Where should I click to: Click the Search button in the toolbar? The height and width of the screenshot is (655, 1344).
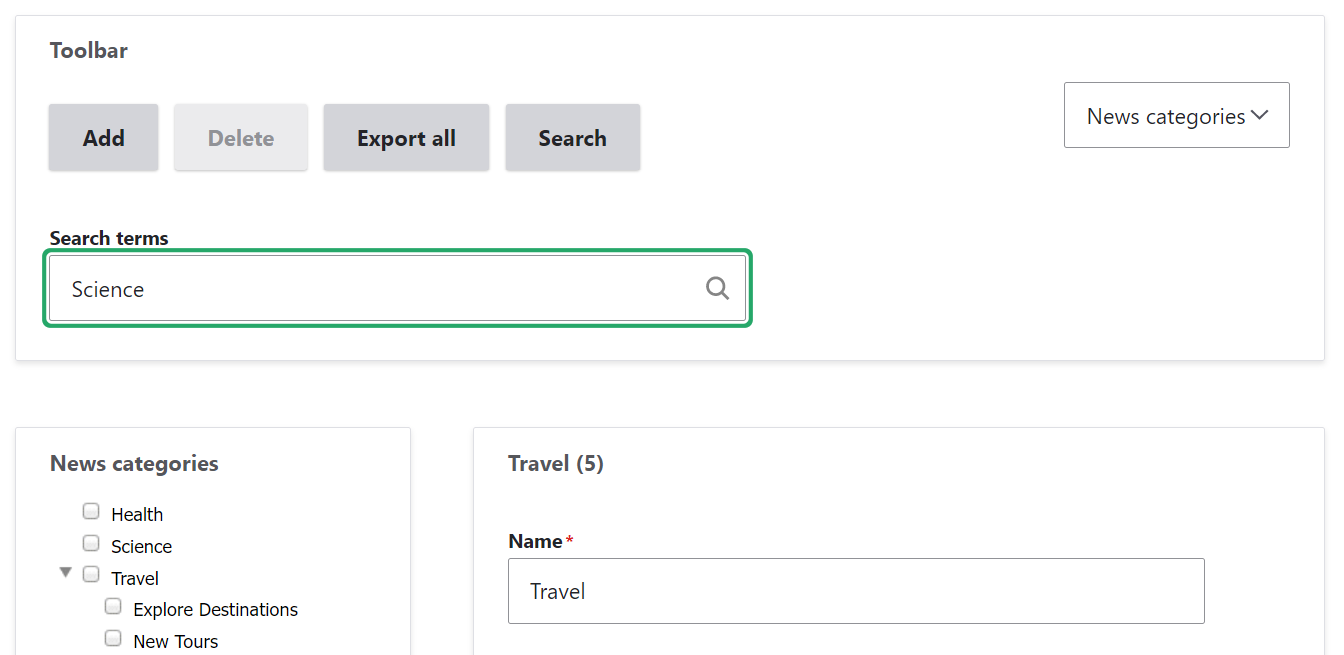(x=572, y=137)
